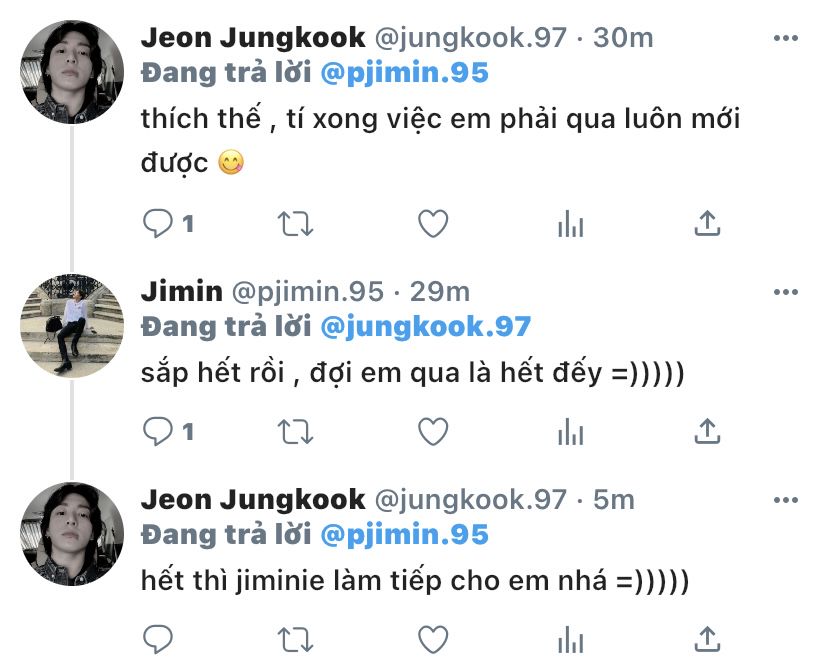Reply to Jungkook's 5m tweet

(x=158, y=638)
